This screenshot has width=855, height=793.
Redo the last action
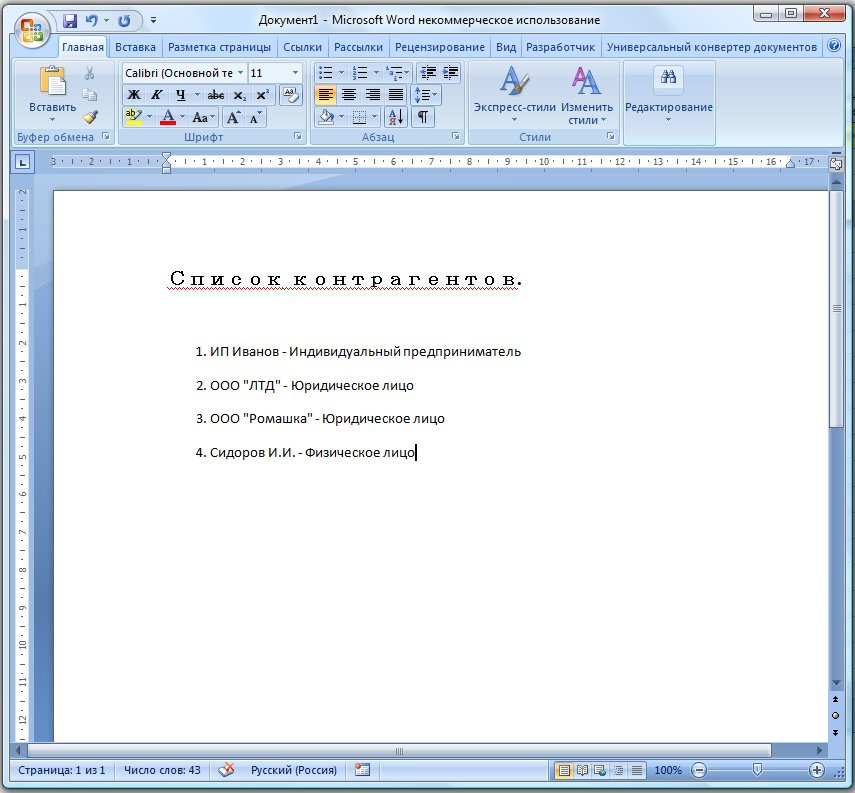124,21
